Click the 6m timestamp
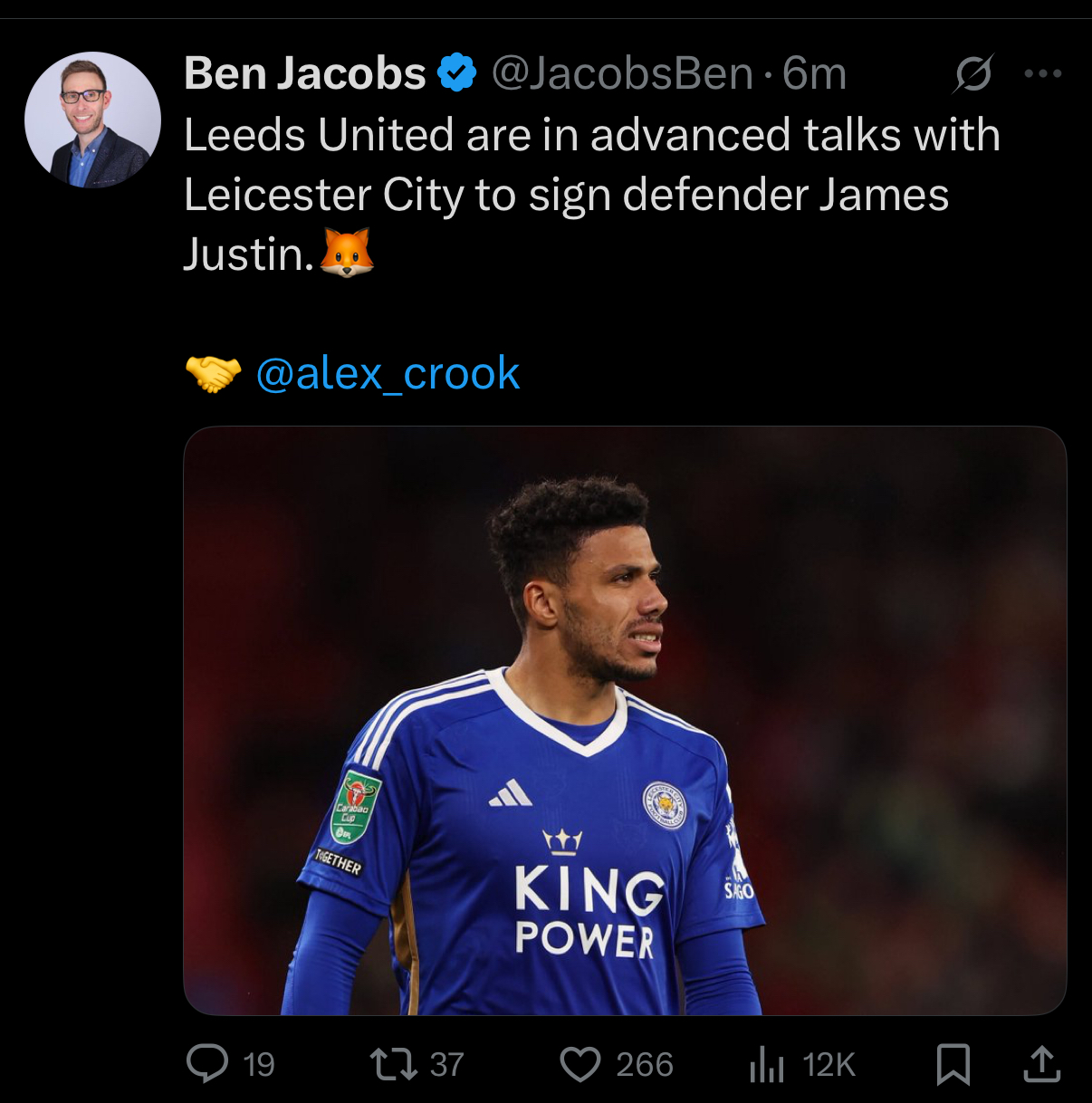 [x=814, y=73]
